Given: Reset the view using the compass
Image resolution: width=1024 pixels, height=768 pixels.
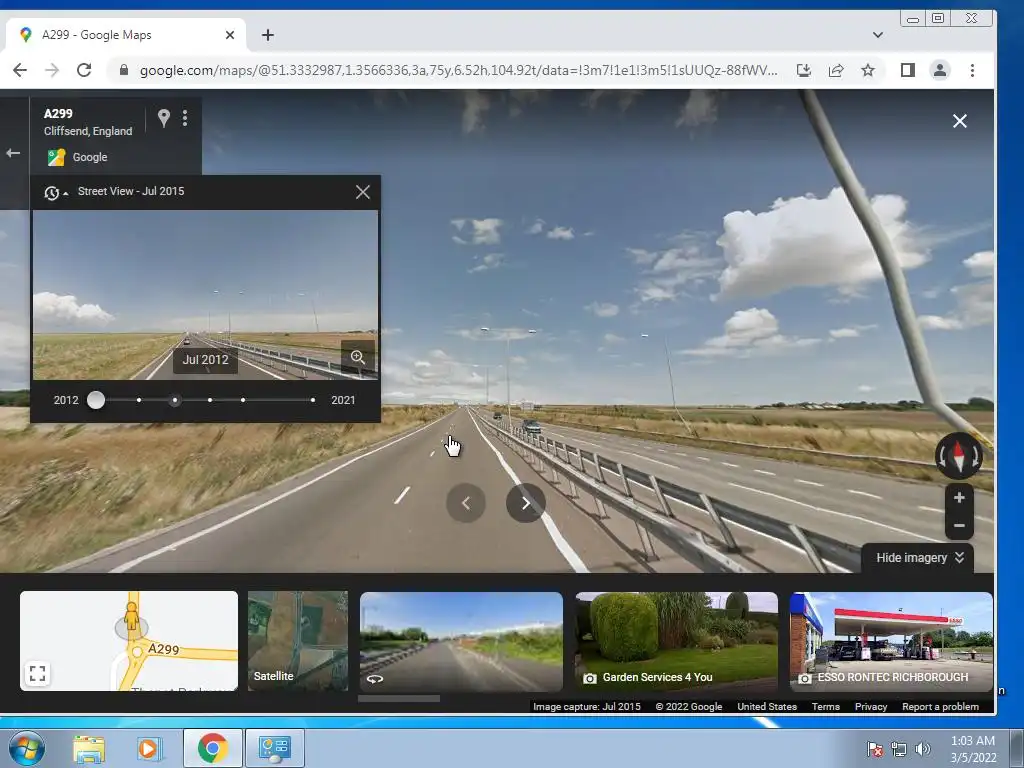Looking at the screenshot, I should (959, 456).
